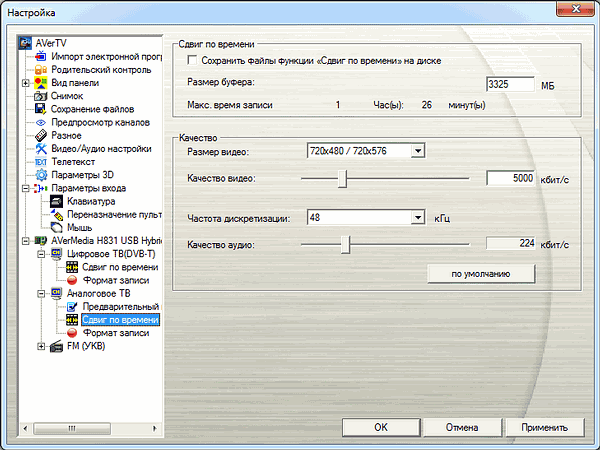Click the Телетекст TEXT icon
Viewport: 600px width, 450px height.
[41, 162]
